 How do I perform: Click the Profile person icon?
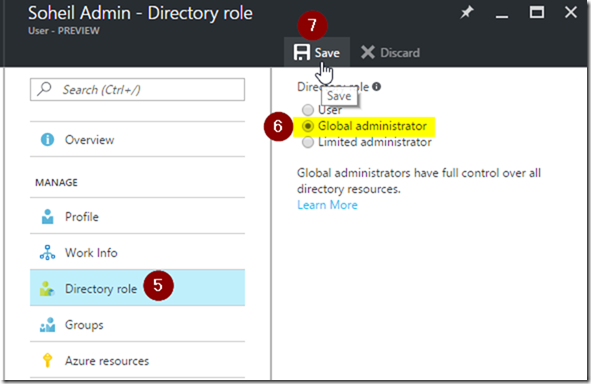coord(47,217)
